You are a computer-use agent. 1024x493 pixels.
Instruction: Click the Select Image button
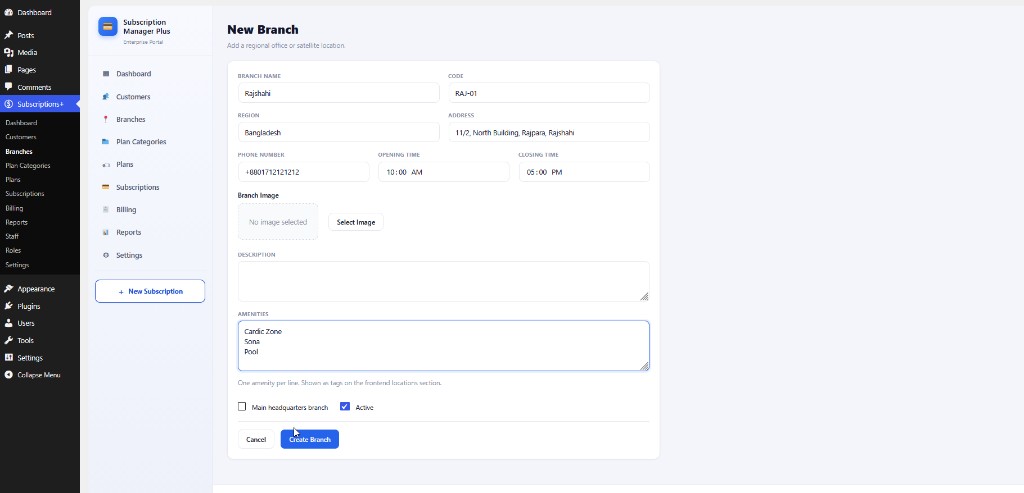tap(356, 222)
